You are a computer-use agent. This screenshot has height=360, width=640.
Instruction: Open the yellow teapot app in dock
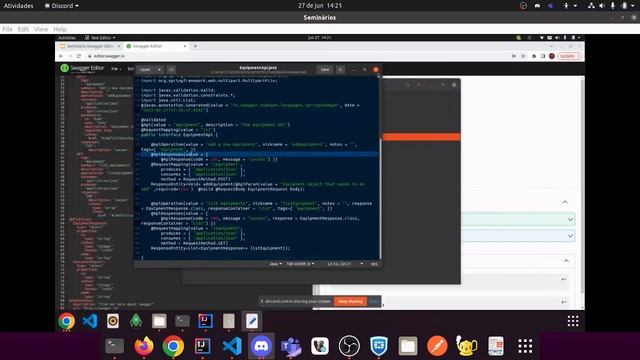467,346
